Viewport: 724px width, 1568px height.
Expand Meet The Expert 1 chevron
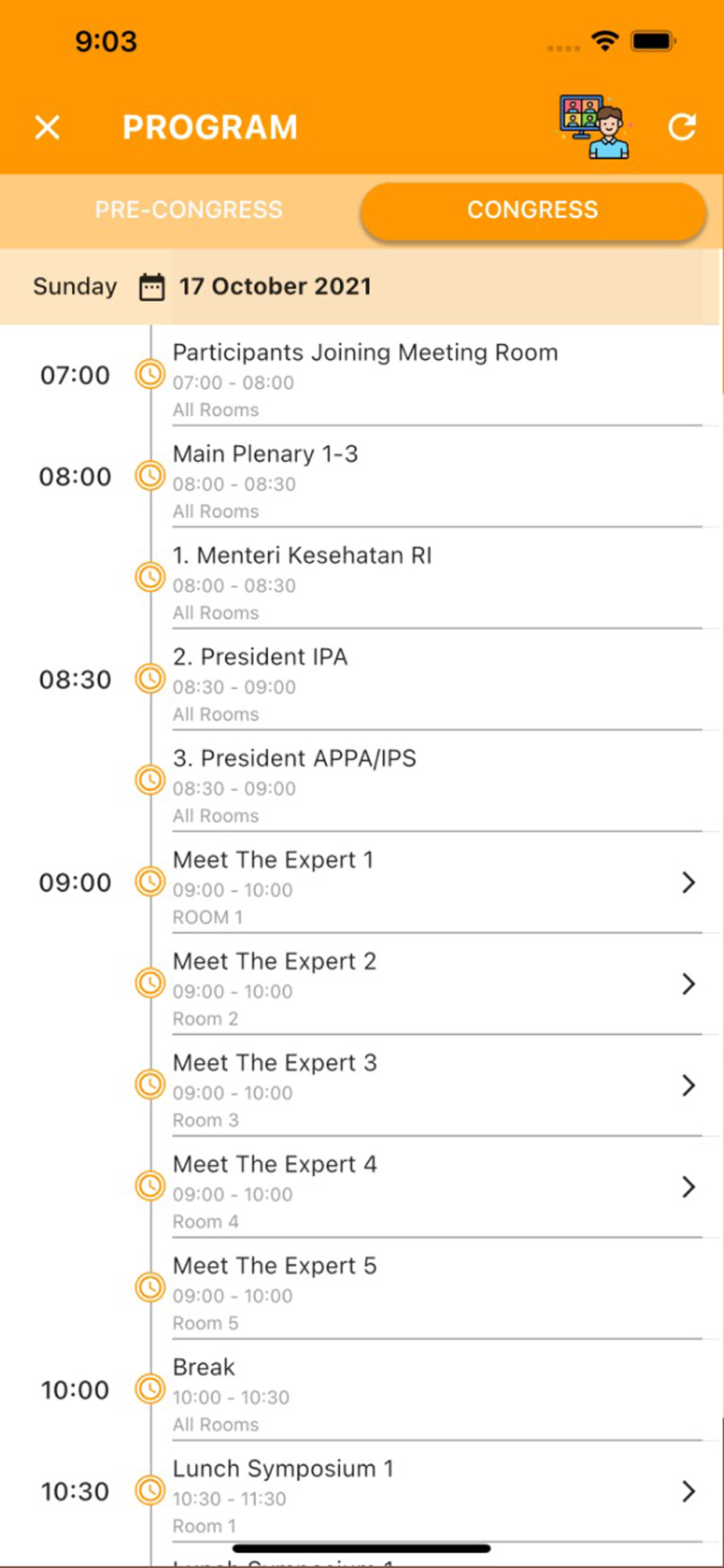[688, 883]
